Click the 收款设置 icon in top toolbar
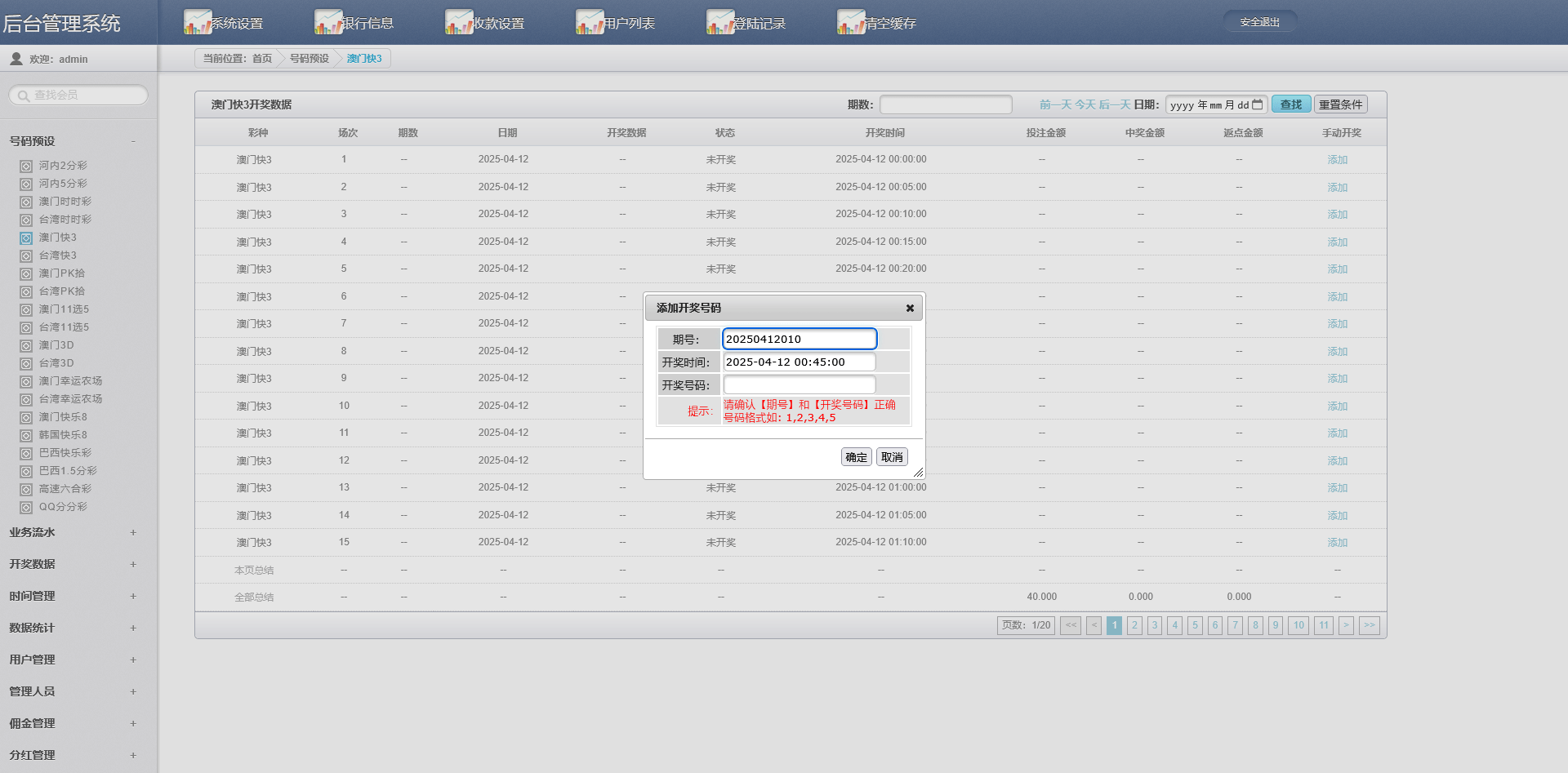 [460, 20]
